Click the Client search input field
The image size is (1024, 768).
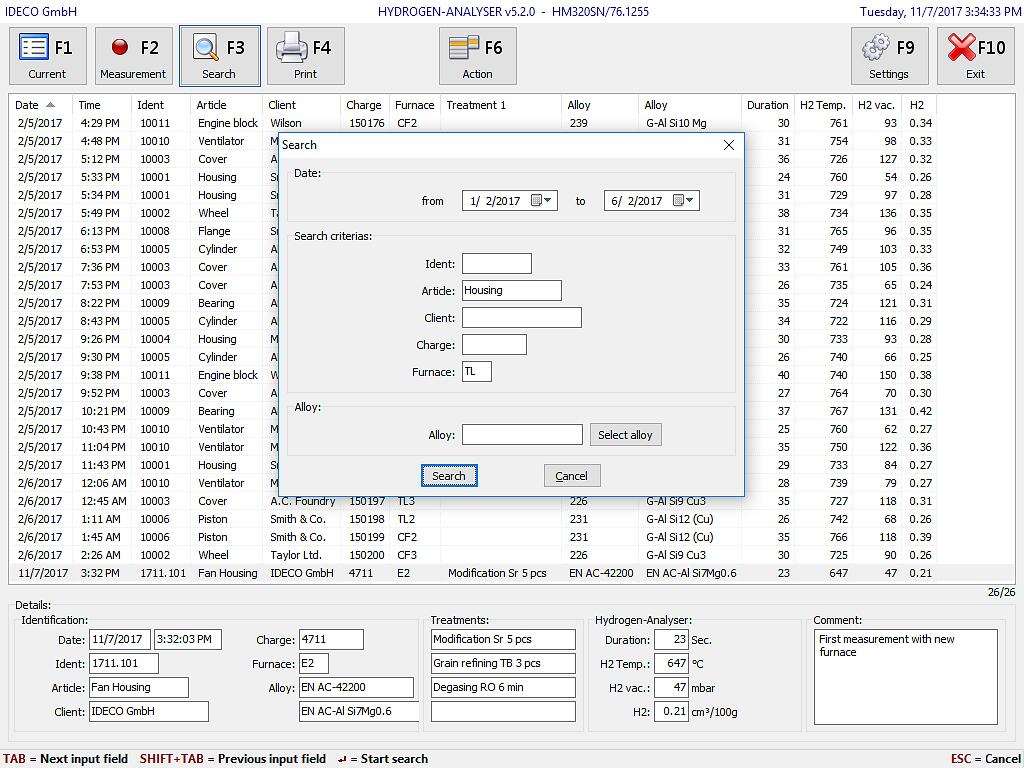pyautogui.click(x=521, y=318)
